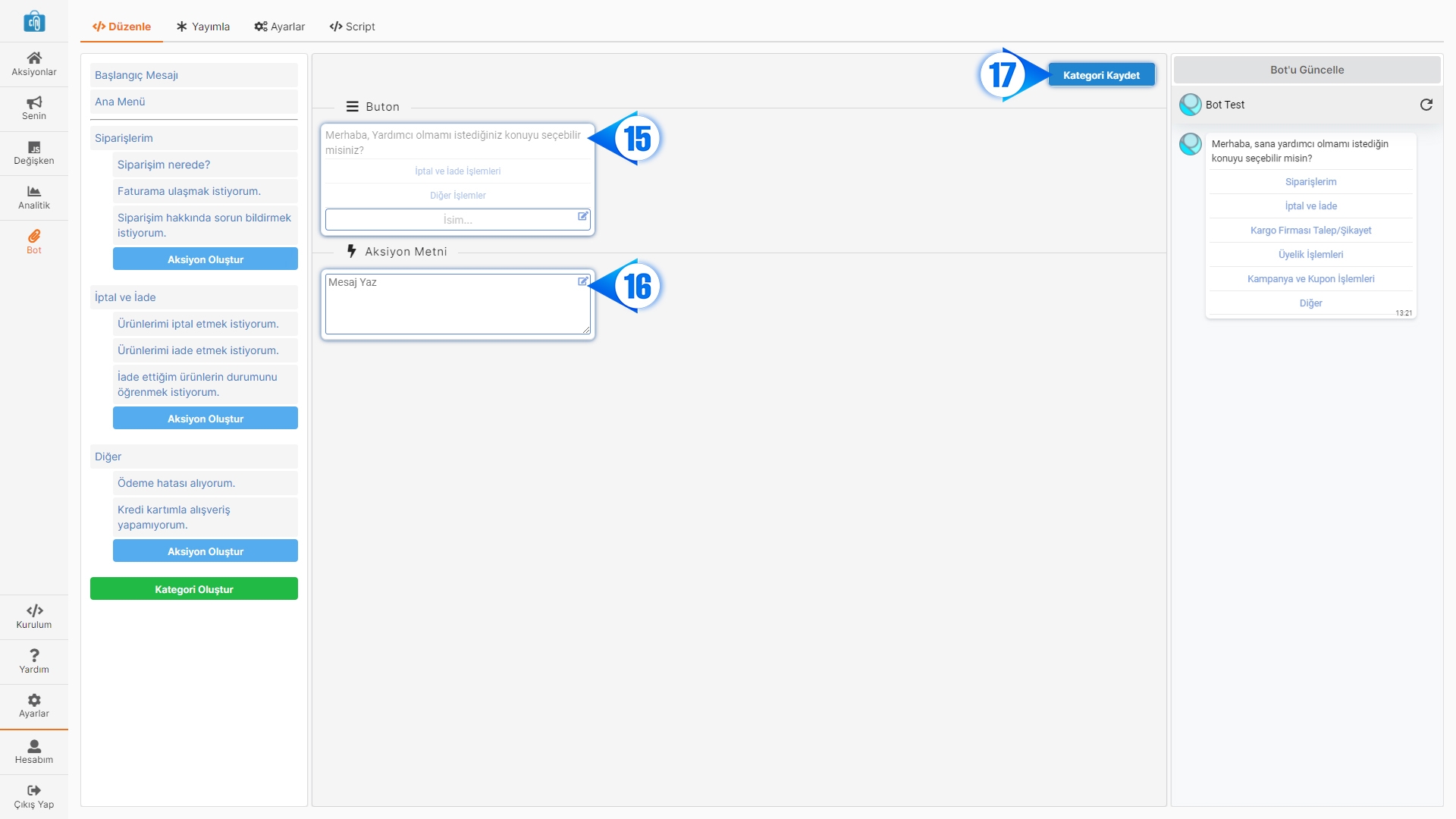Click edit icon in İsim field
Screen dimensions: 1456x819
(582, 216)
